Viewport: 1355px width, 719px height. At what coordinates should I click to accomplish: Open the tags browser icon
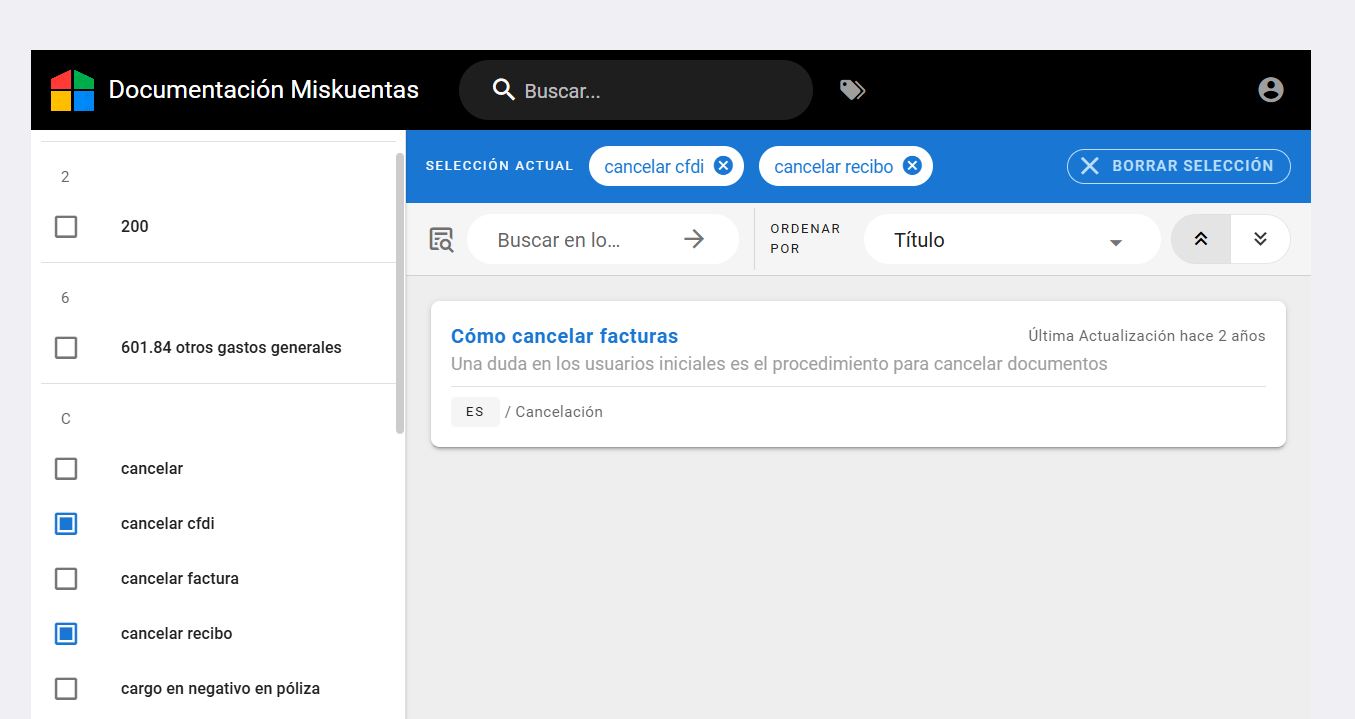(x=852, y=90)
